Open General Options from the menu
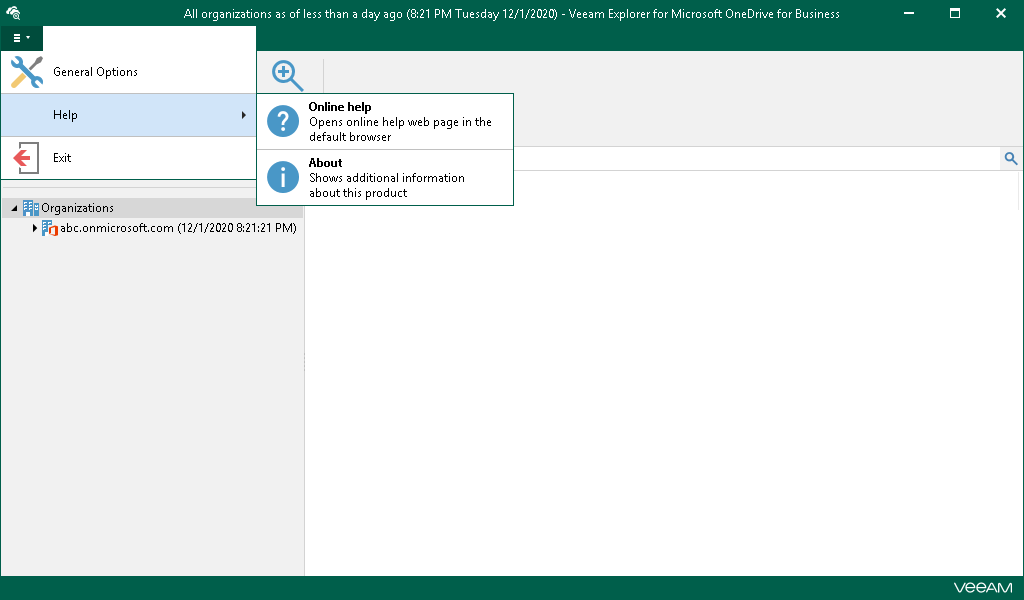The width and height of the screenshot is (1024, 600). pyautogui.click(x=128, y=72)
